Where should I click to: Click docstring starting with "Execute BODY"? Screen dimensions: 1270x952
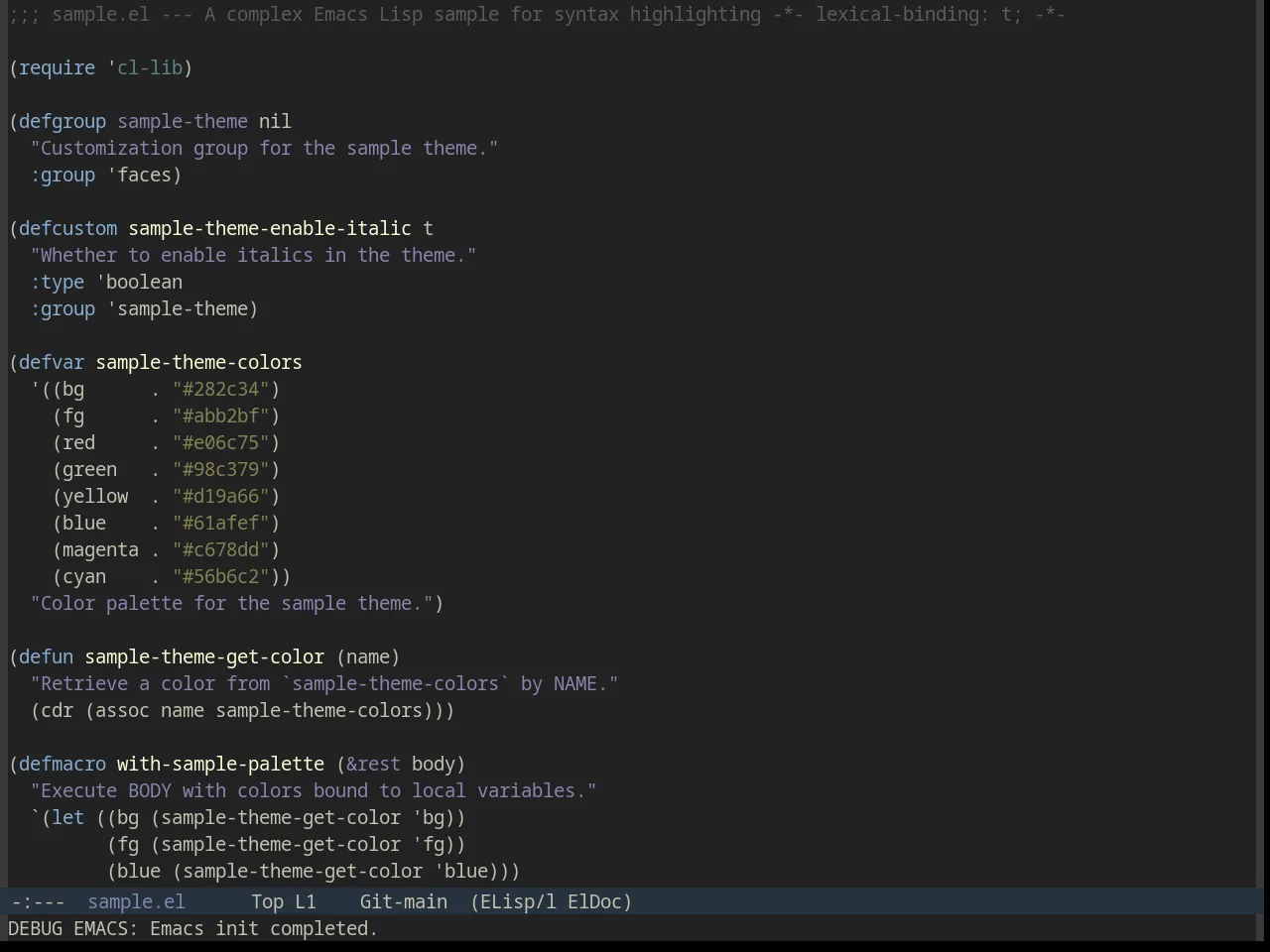pyautogui.click(x=314, y=790)
